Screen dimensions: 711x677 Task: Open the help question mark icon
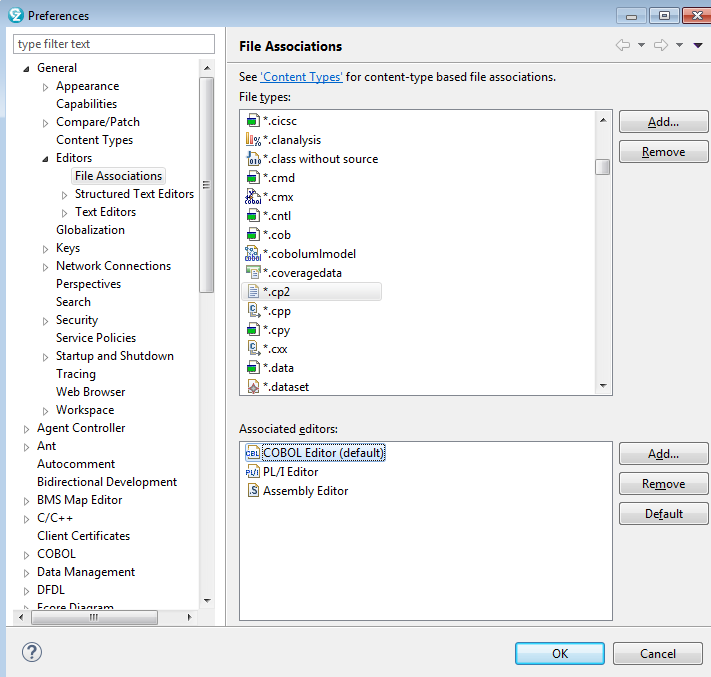[32, 653]
